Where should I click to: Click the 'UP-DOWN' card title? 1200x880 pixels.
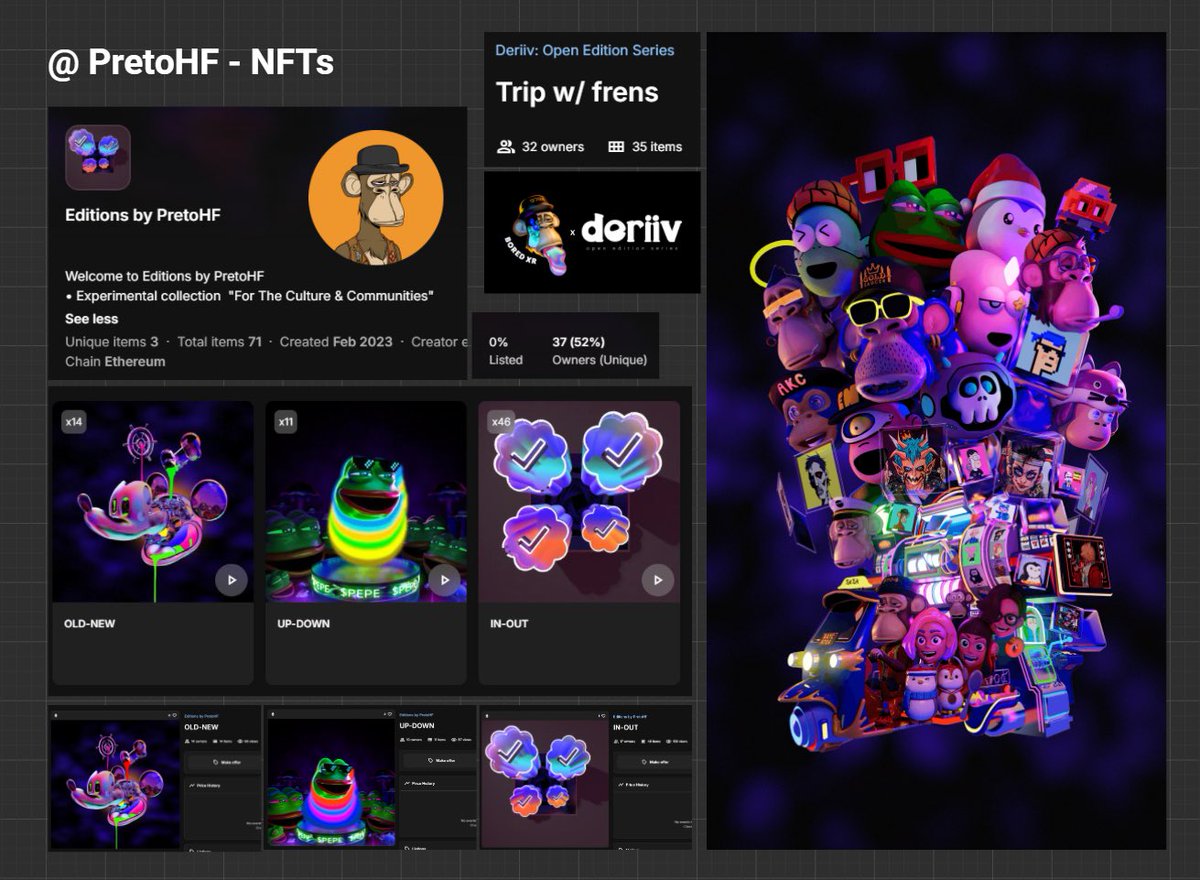(303, 624)
